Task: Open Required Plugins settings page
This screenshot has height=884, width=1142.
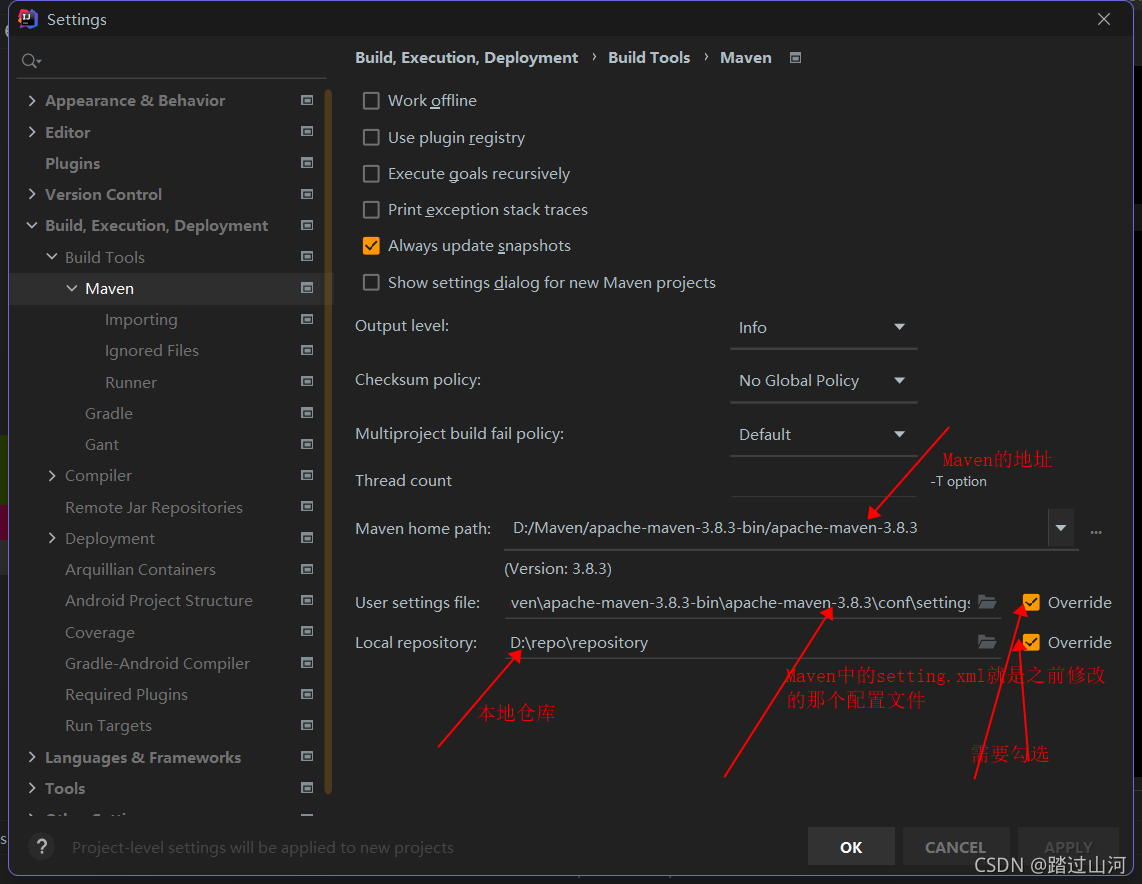Action: tap(127, 695)
